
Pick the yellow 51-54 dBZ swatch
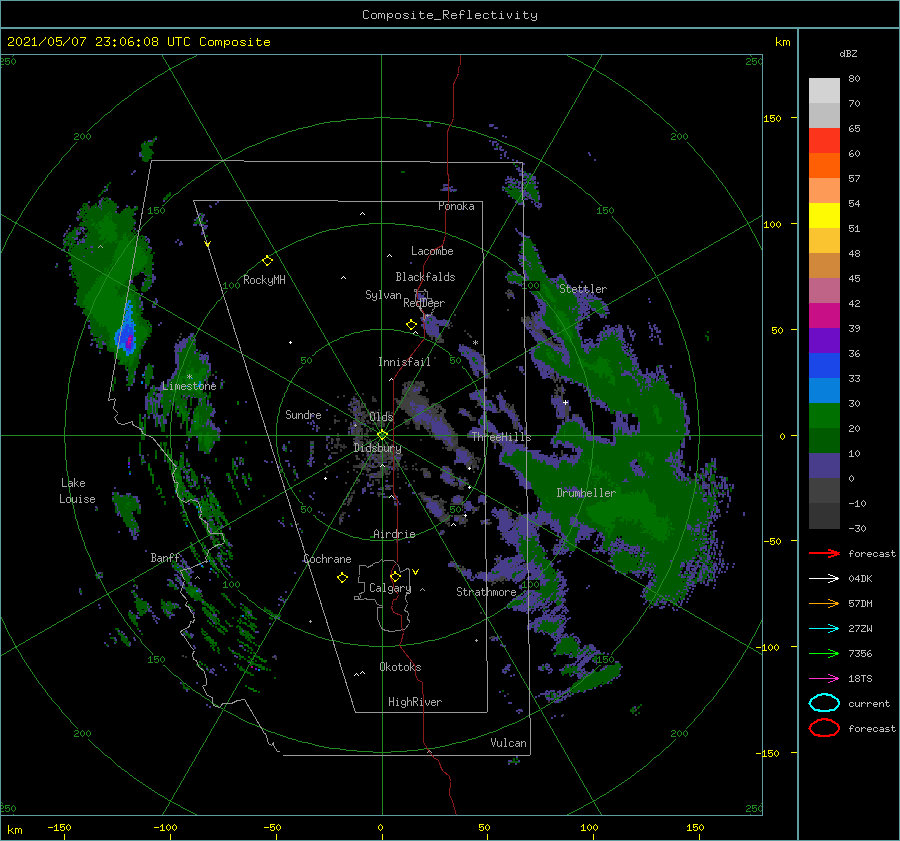pos(824,216)
